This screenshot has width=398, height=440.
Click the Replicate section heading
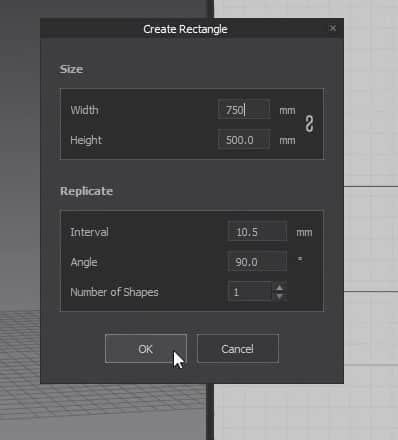86,191
